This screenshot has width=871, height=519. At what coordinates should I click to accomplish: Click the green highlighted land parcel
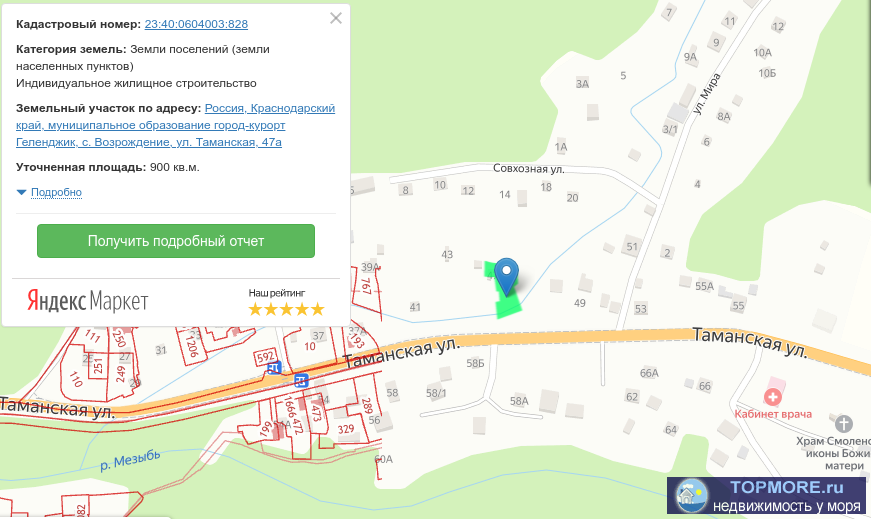(508, 302)
